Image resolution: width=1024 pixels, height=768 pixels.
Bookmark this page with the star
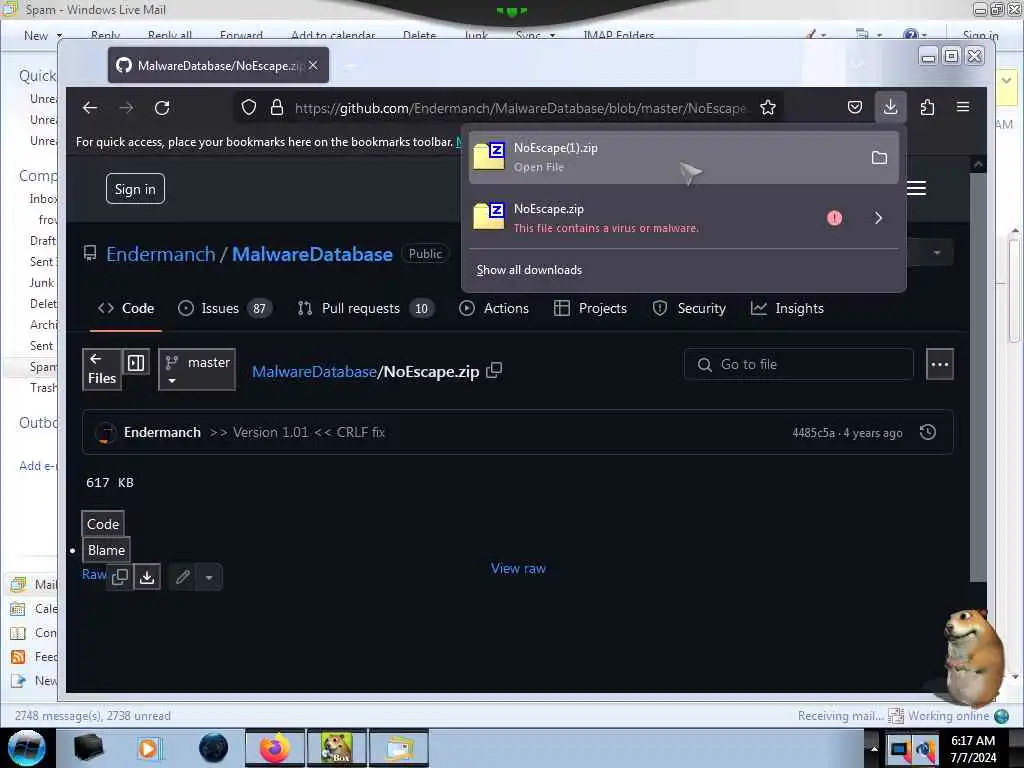tap(768, 108)
